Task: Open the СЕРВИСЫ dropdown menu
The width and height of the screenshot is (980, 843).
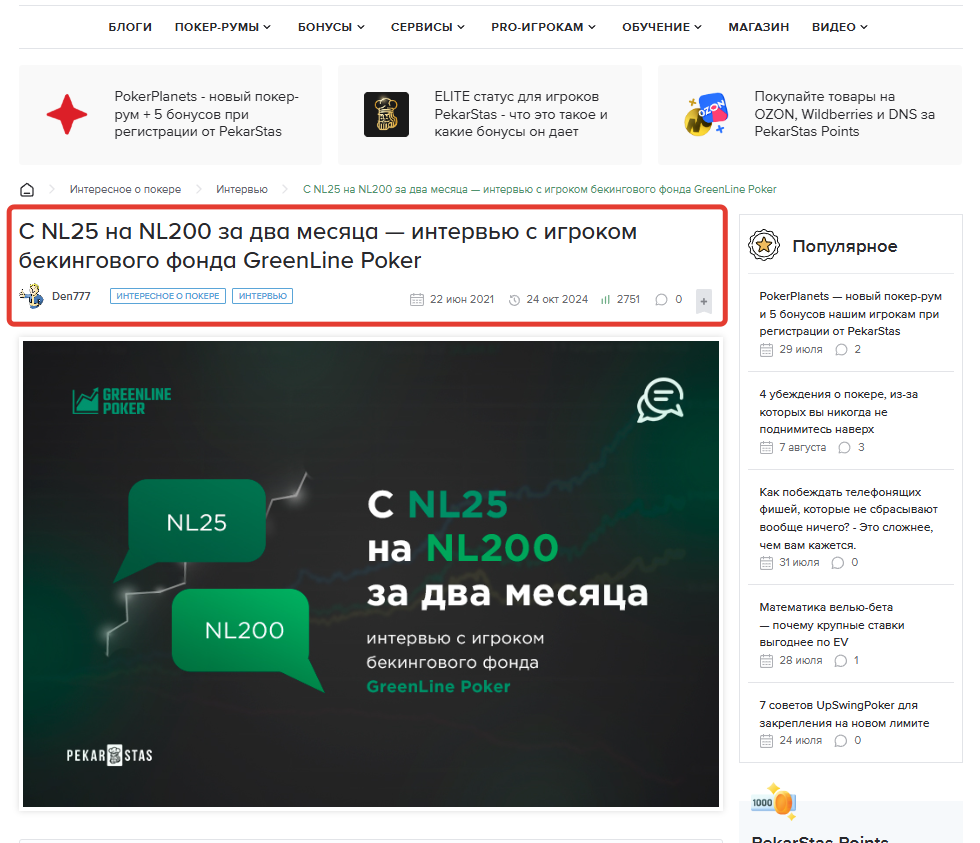Action: click(x=428, y=27)
